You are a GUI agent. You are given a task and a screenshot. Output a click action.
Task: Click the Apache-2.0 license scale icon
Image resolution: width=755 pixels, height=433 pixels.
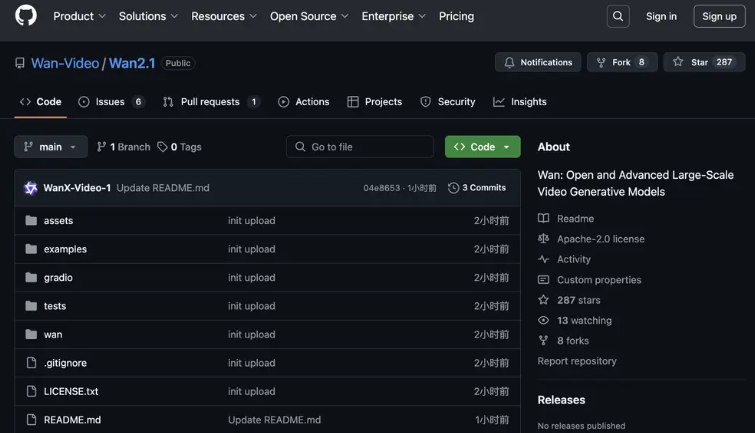(544, 239)
